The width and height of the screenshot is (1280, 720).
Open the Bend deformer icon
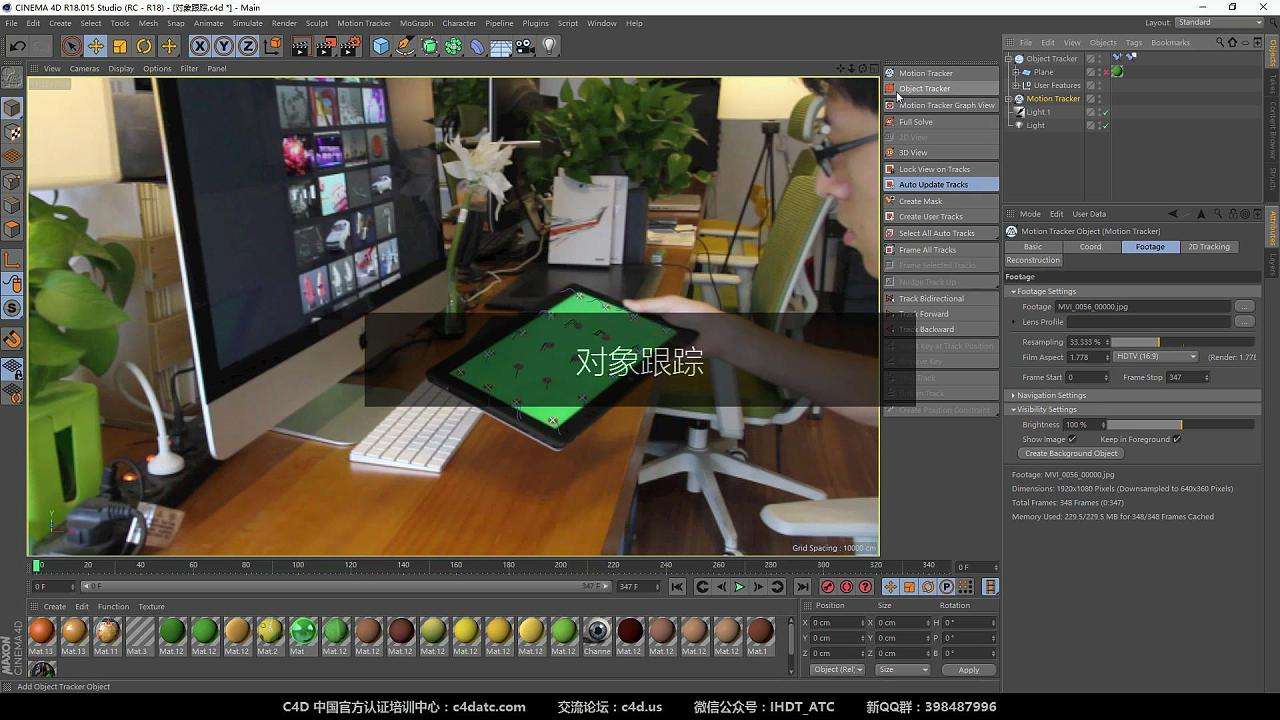point(477,46)
